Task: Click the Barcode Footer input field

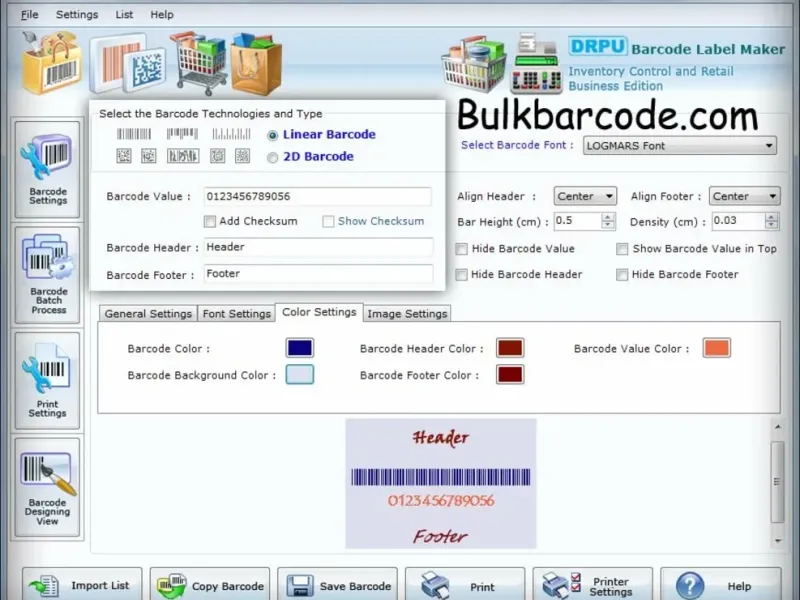Action: [318, 273]
